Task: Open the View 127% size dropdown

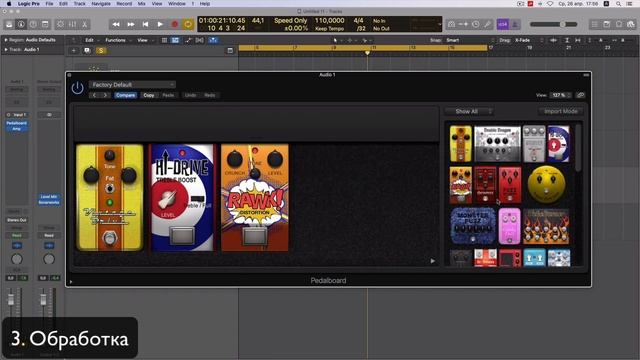Action: point(561,95)
